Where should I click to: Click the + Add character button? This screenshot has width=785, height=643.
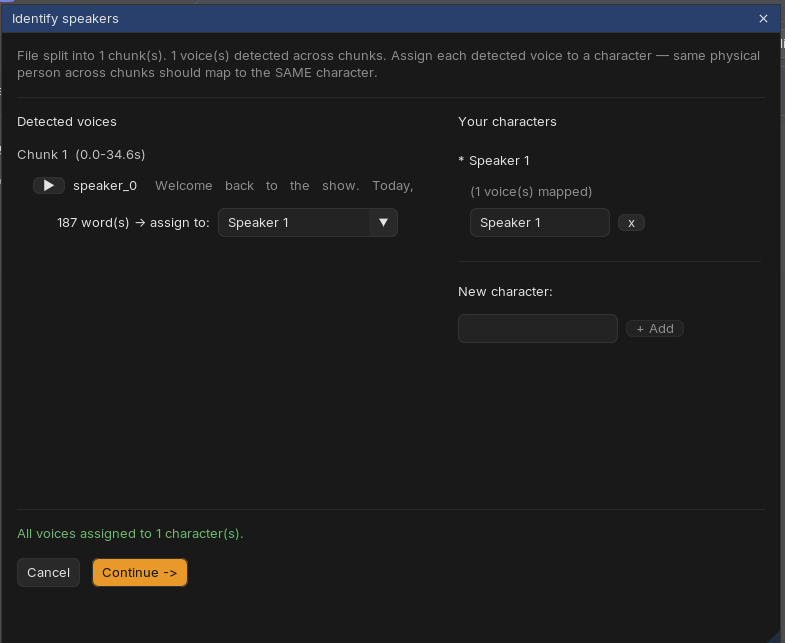click(655, 329)
